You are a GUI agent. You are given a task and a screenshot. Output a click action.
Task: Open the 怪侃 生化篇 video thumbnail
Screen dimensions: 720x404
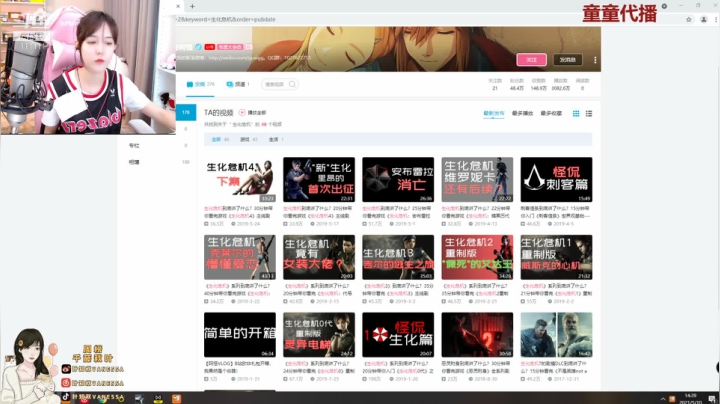[x=398, y=335]
